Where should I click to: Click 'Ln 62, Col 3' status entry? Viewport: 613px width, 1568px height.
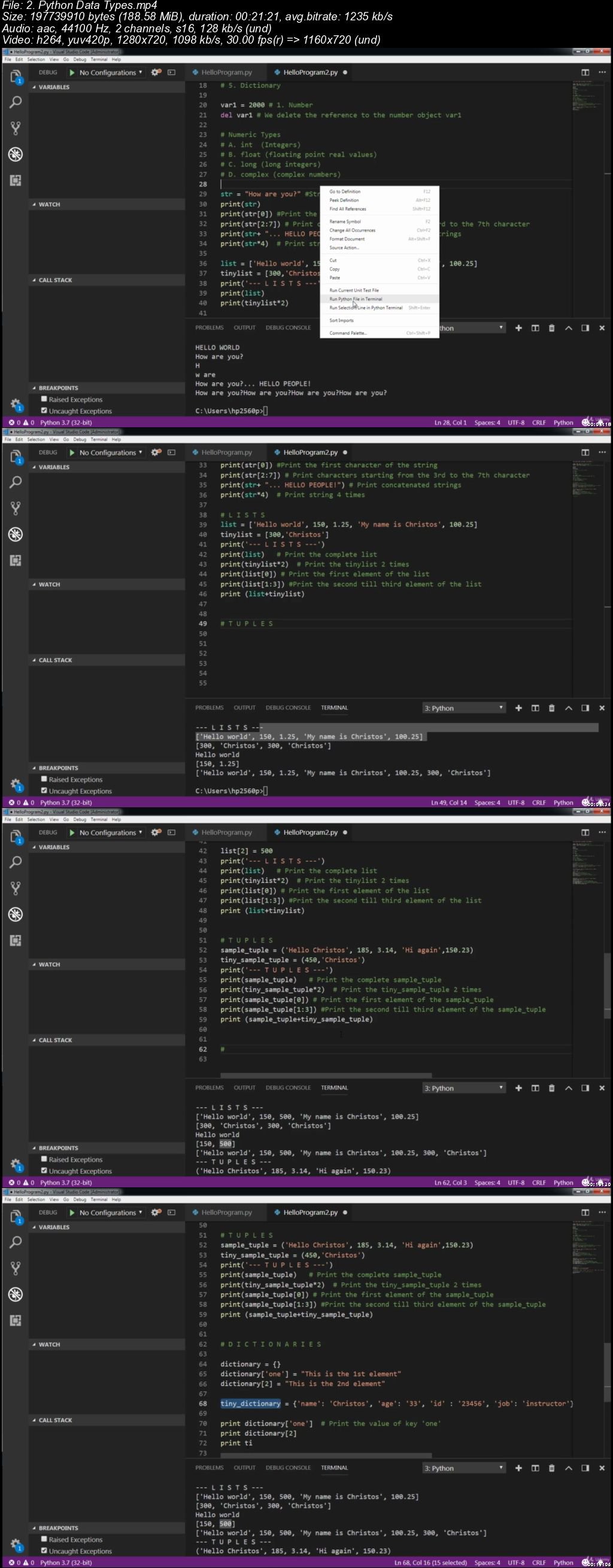[x=450, y=1183]
